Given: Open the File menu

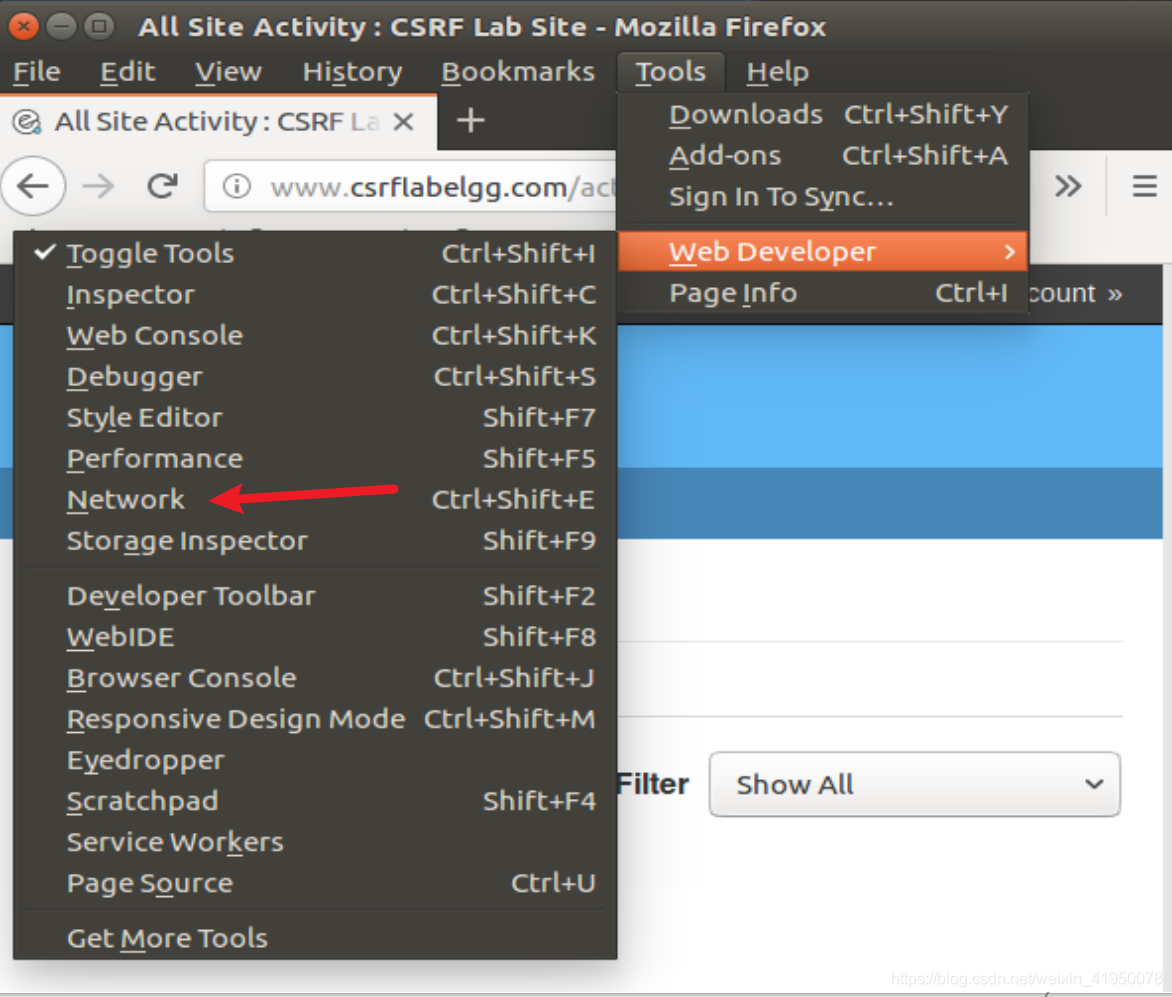Looking at the screenshot, I should pyautogui.click(x=37, y=72).
